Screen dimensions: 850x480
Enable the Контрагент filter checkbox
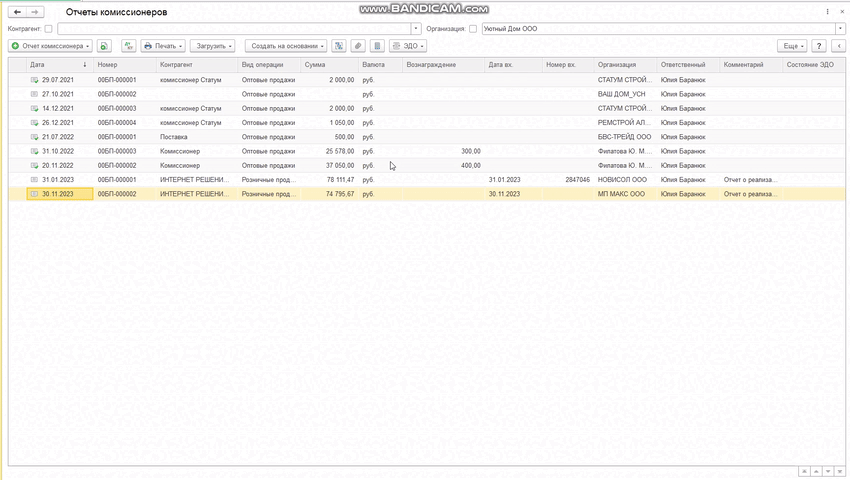coord(48,29)
